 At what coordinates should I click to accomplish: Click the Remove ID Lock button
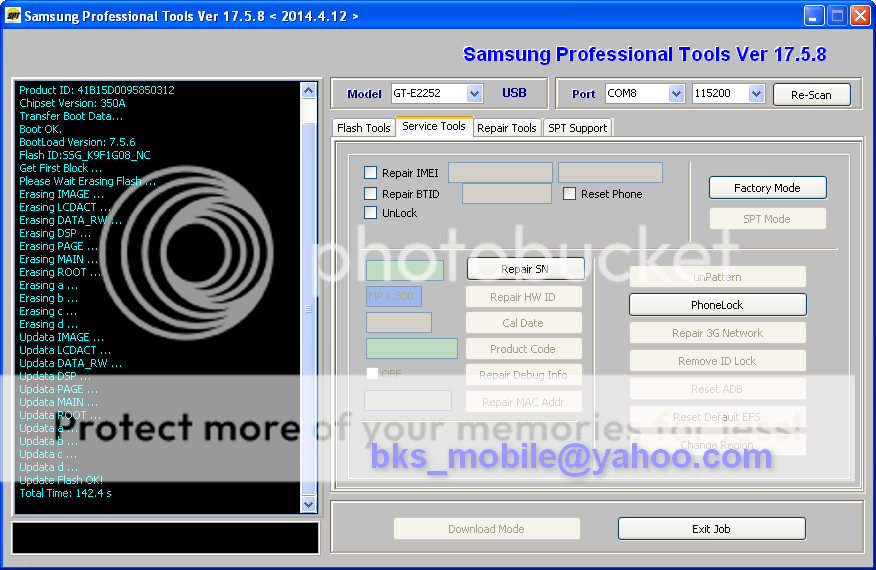point(717,360)
